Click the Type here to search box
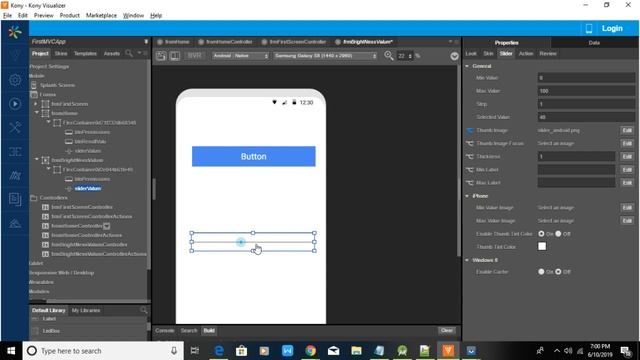Image resolution: width=640 pixels, height=360 pixels. (x=103, y=351)
